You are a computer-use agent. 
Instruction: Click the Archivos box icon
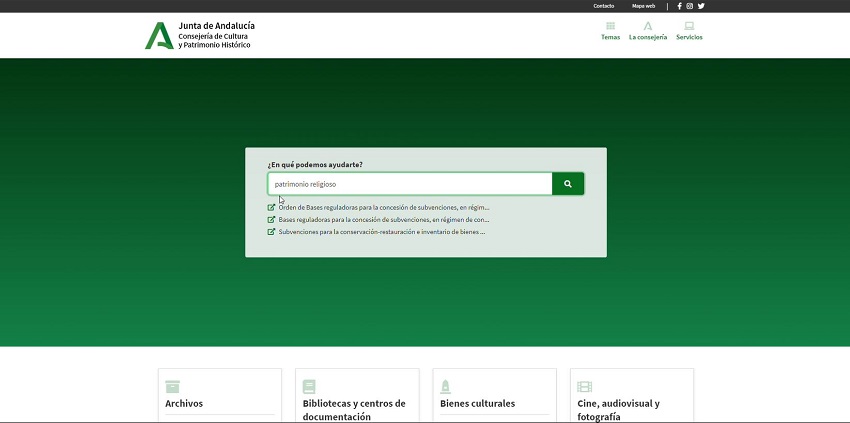coord(172,386)
